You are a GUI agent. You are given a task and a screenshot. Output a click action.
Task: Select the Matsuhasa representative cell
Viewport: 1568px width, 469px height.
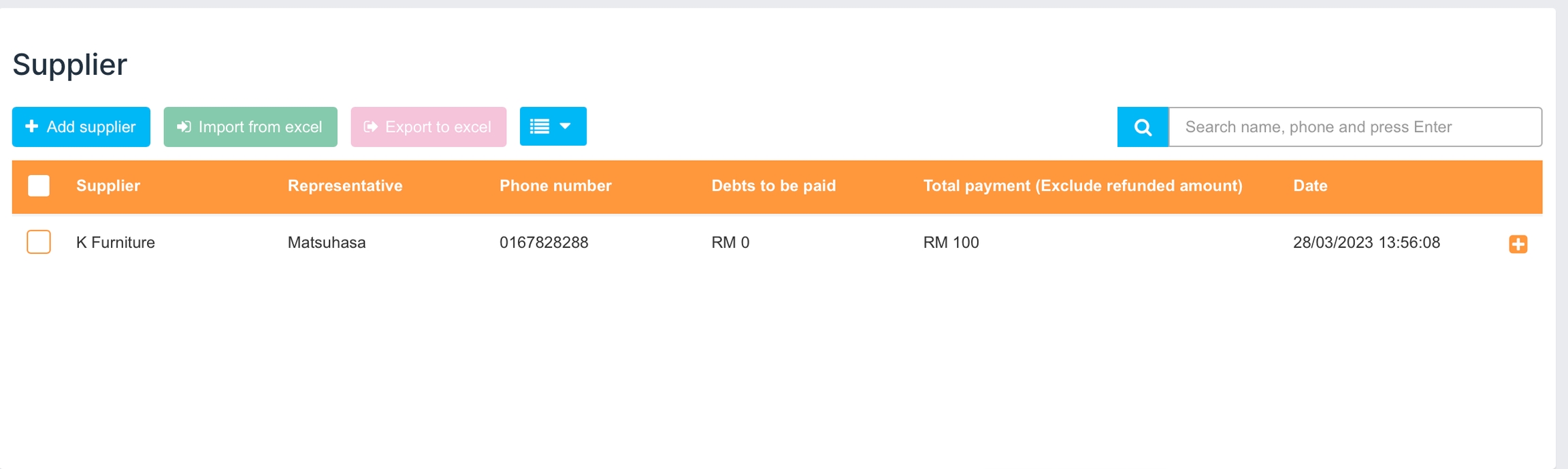point(327,242)
